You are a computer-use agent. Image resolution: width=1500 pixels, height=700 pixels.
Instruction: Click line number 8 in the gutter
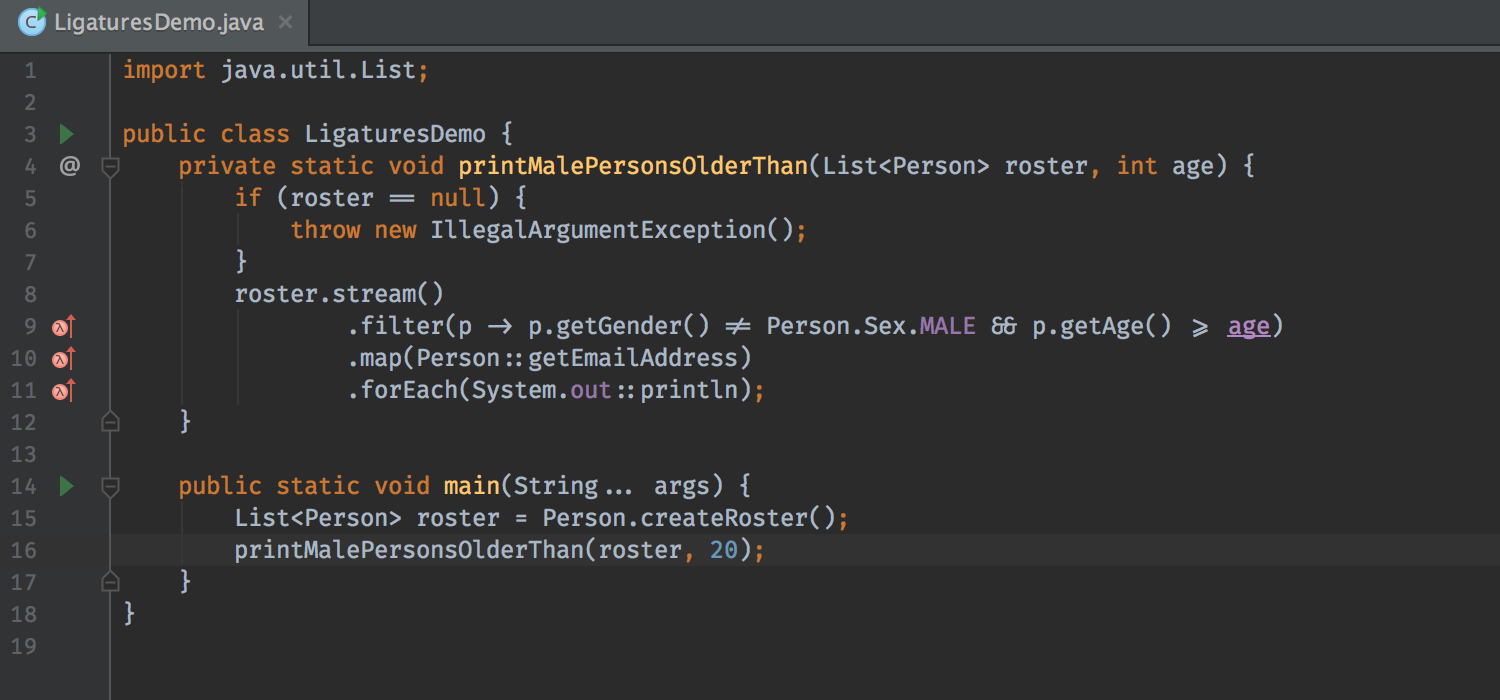(x=30, y=293)
